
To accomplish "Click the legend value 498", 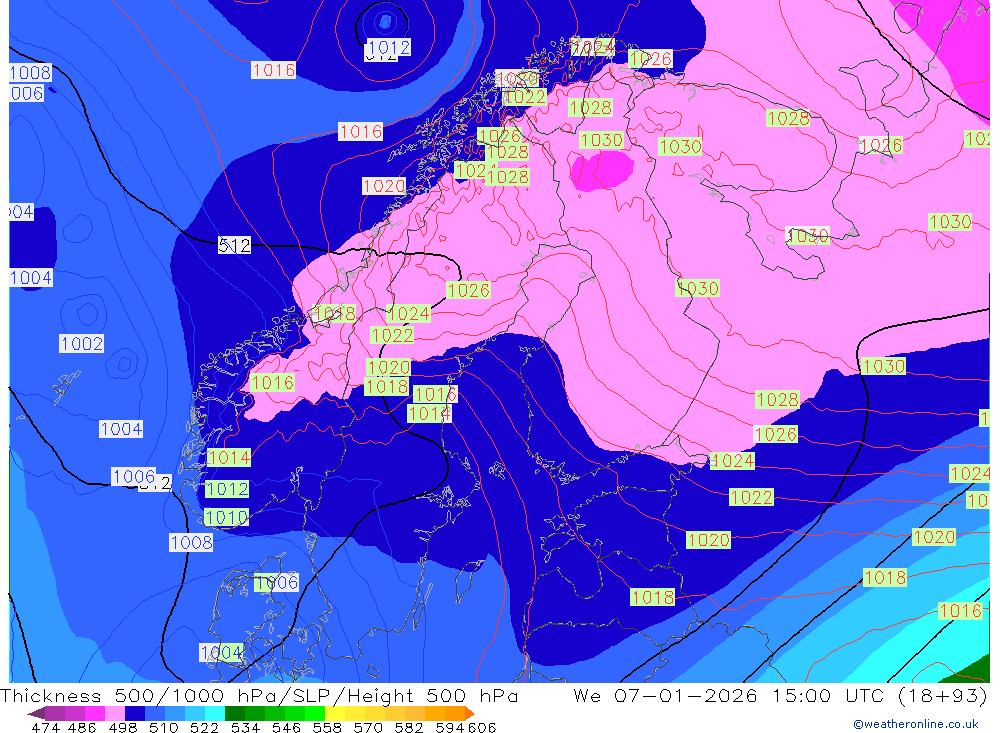I will [122, 727].
